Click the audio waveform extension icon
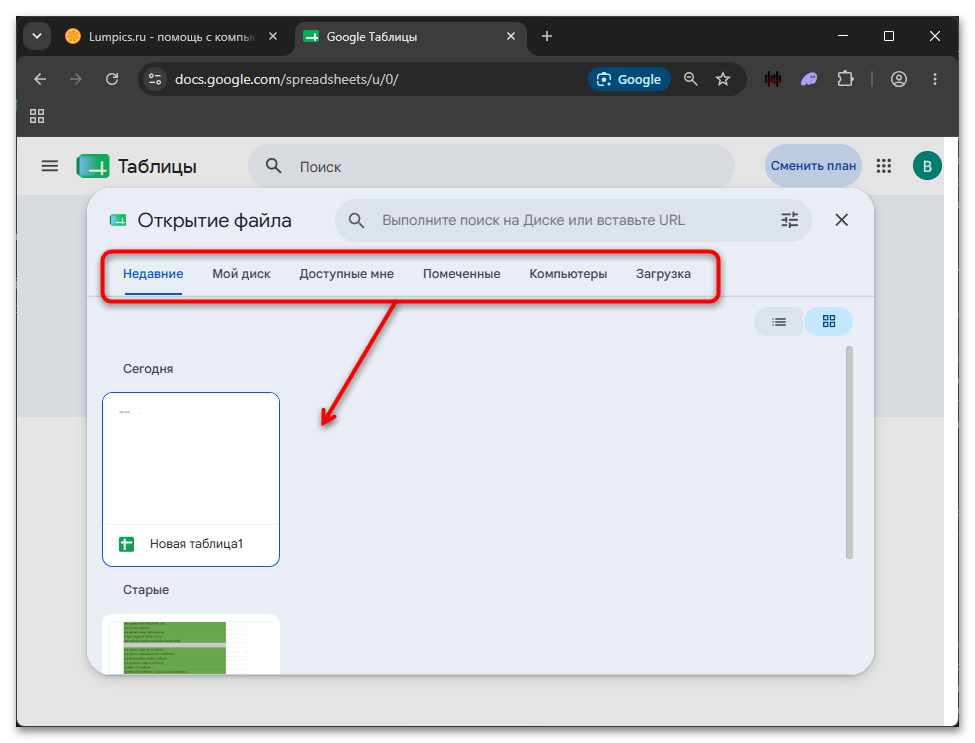 pos(773,79)
